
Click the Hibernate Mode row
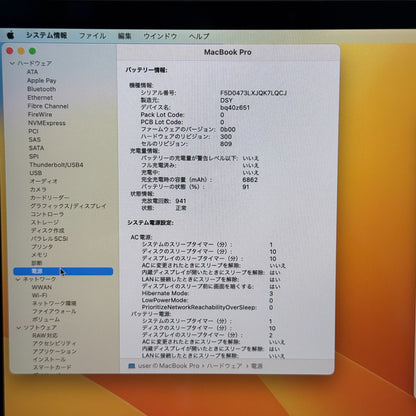[x=207, y=294]
